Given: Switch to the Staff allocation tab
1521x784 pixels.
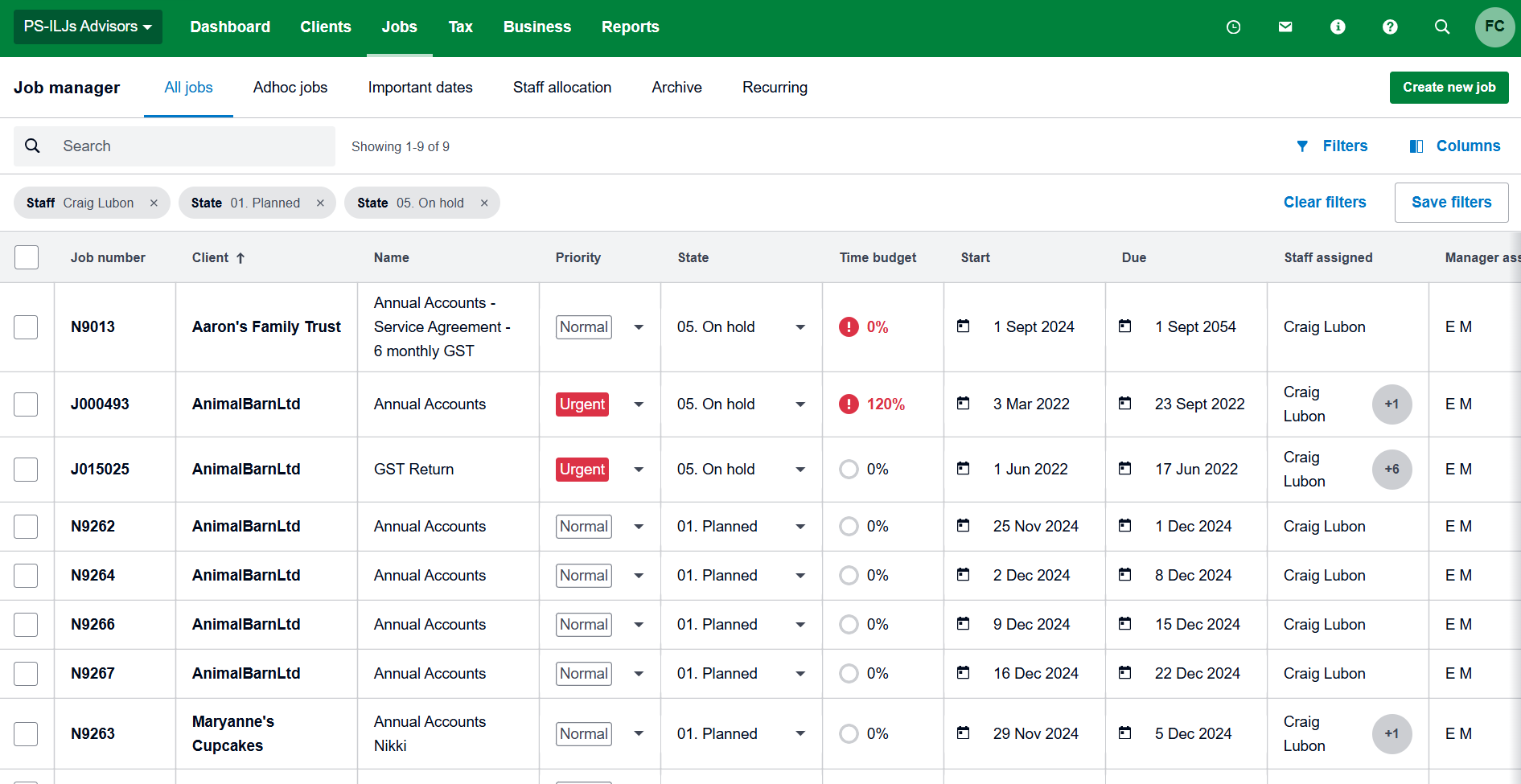Looking at the screenshot, I should point(561,87).
